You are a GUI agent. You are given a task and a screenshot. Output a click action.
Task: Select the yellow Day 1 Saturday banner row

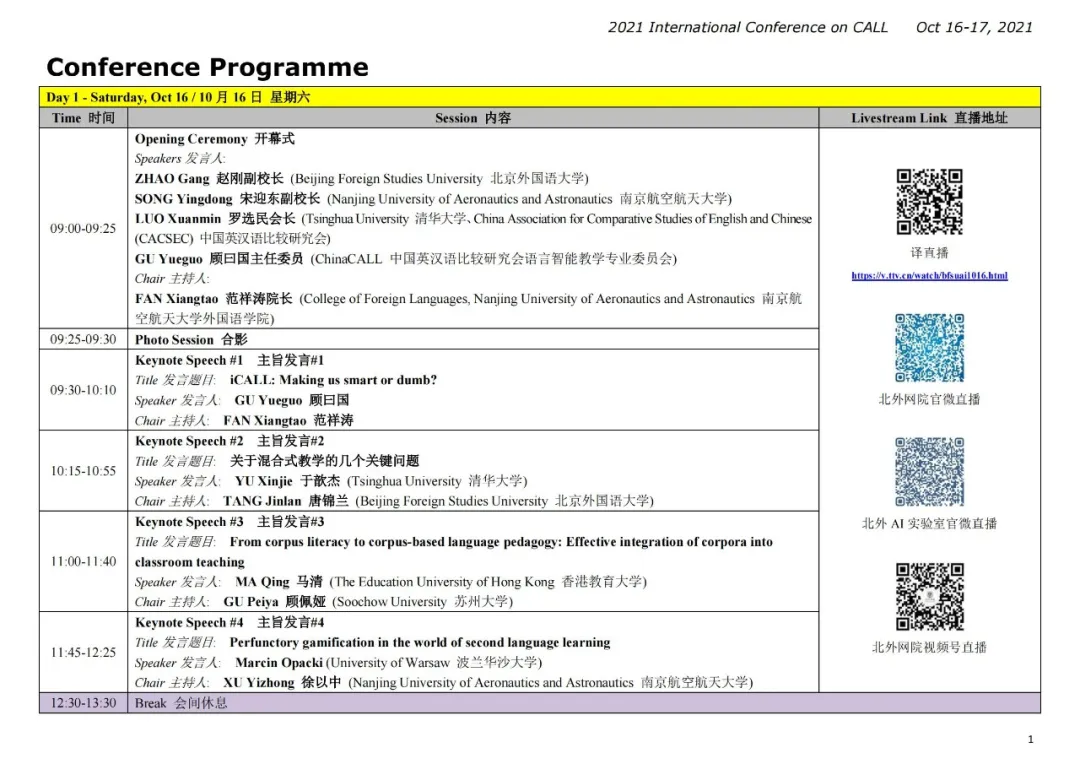540,97
